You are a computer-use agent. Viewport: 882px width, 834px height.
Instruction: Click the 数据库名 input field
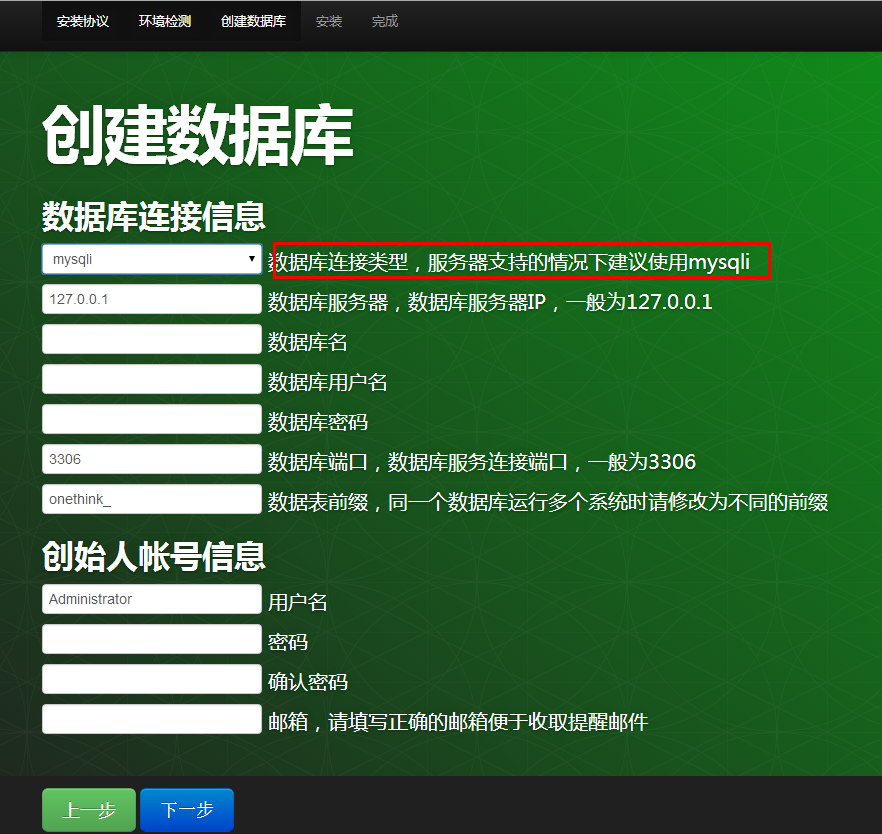point(151,339)
